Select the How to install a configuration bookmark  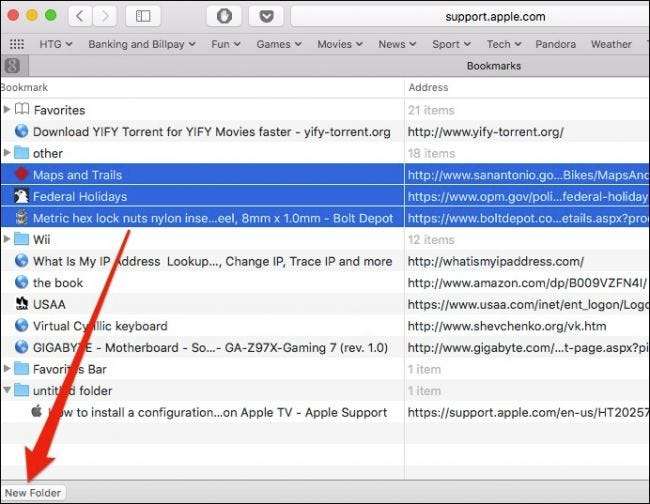tap(218, 412)
